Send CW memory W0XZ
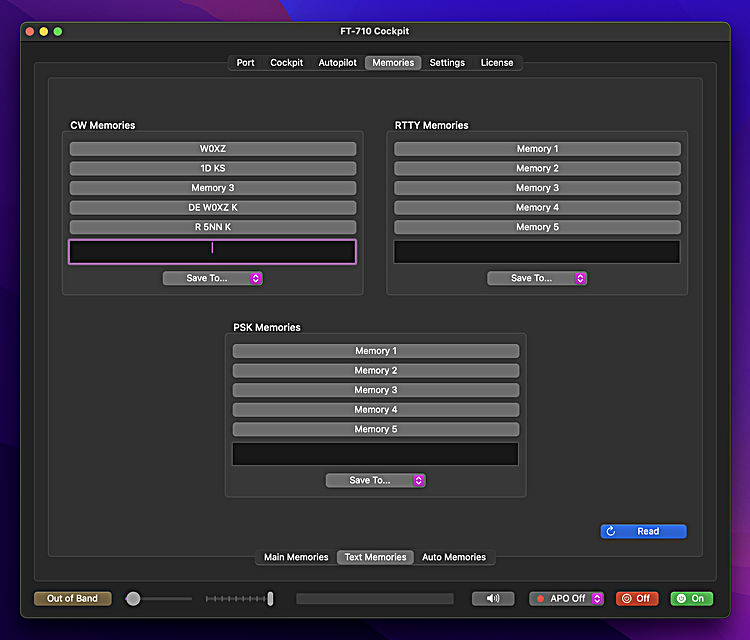Viewport: 750px width, 640px height. 213,149
